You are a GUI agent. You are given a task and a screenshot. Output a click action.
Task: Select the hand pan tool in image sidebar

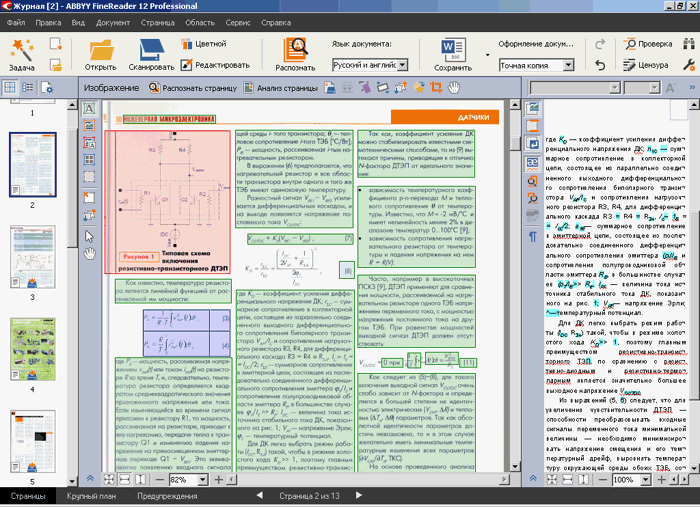click(x=89, y=254)
